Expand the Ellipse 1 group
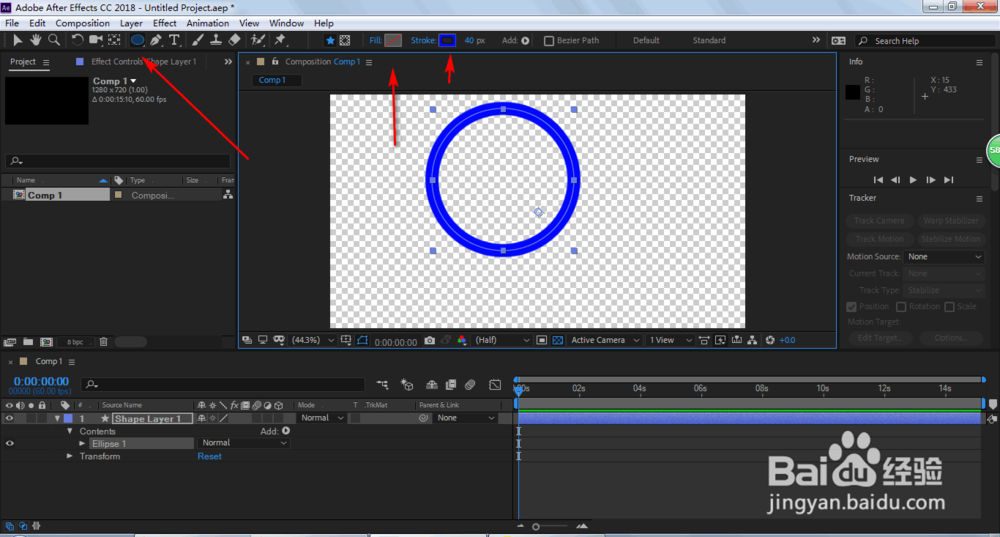This screenshot has height=537, width=1000. tap(82, 443)
